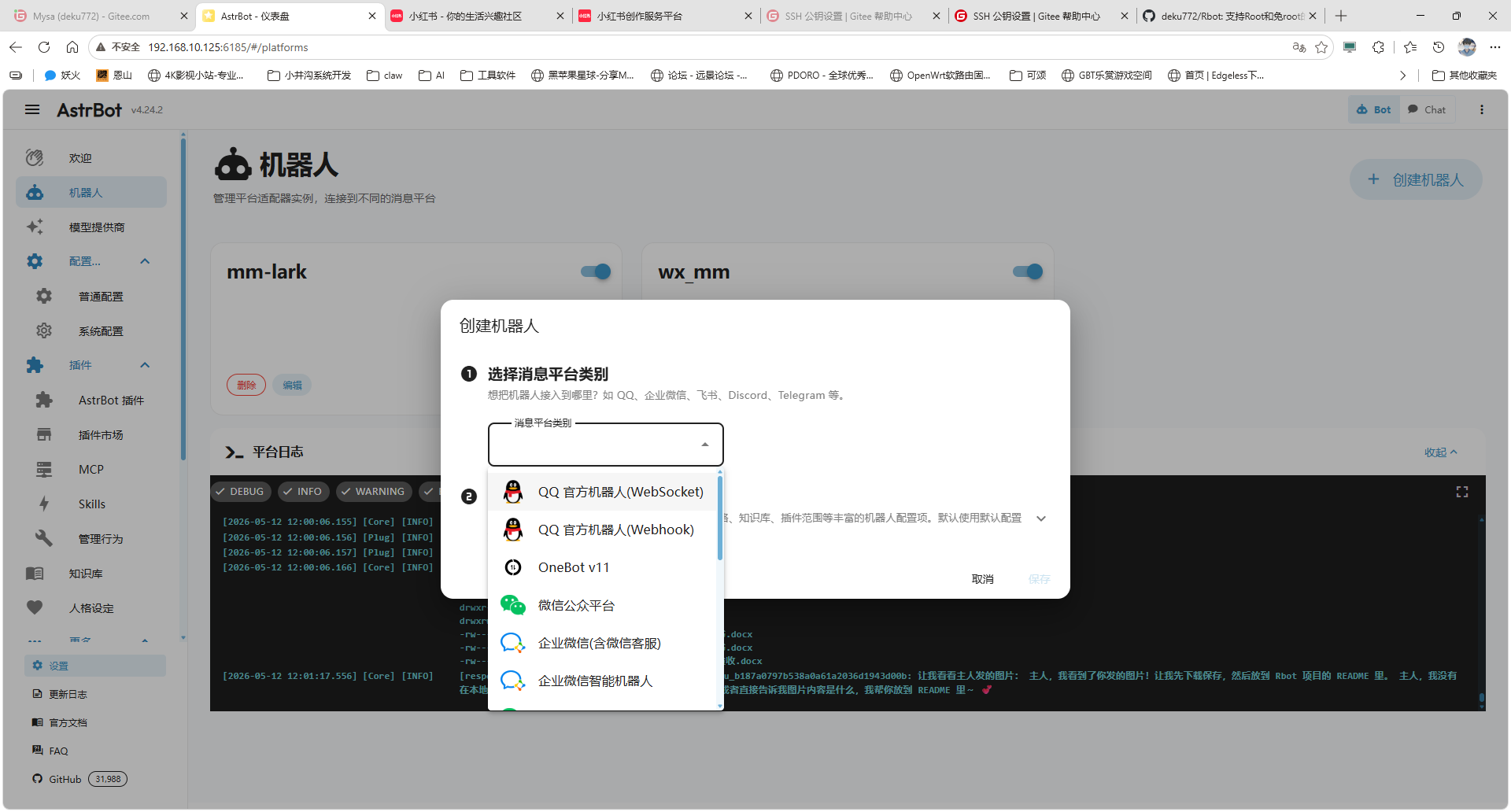Select QQ 官方机器人(Webhook) option

click(x=603, y=530)
